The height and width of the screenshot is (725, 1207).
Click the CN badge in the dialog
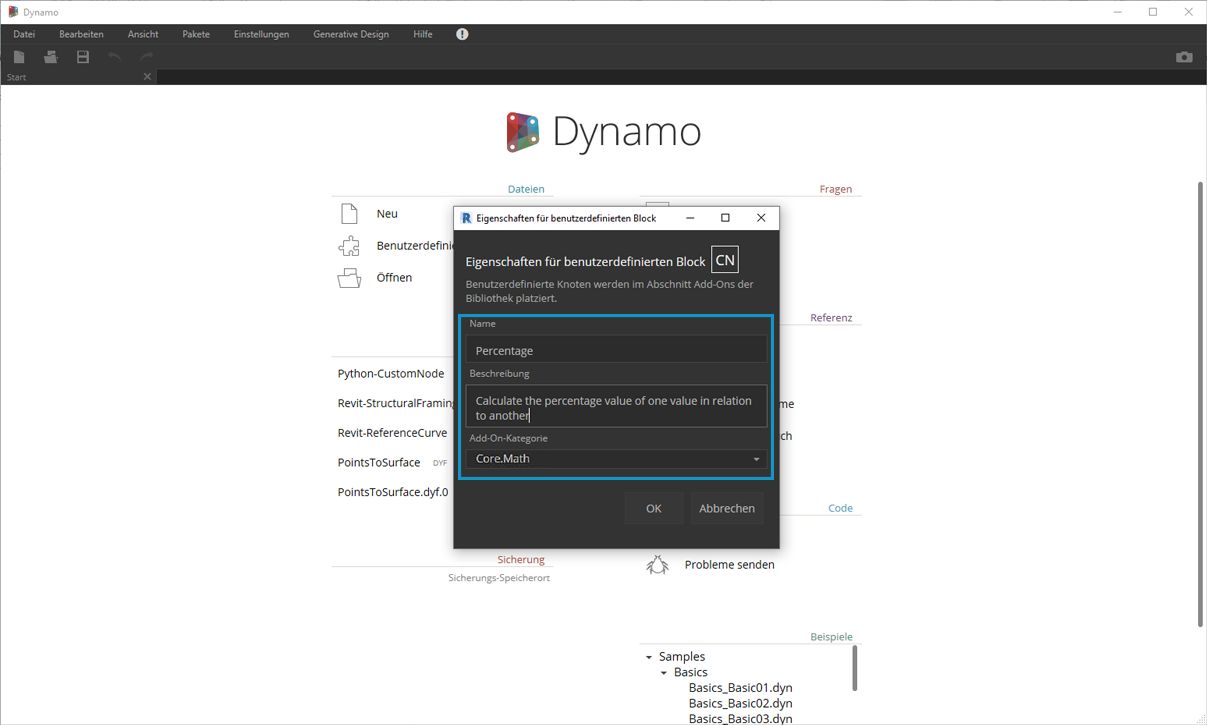tap(725, 260)
